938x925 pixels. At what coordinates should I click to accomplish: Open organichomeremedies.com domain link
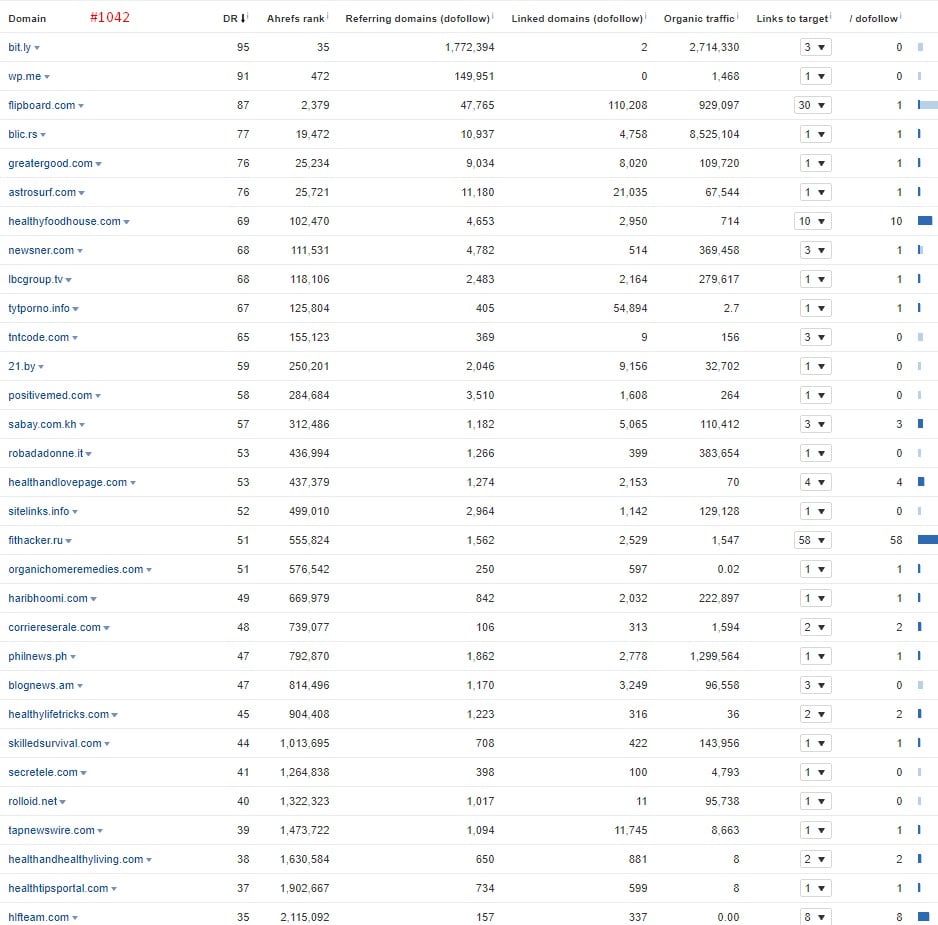(75, 570)
